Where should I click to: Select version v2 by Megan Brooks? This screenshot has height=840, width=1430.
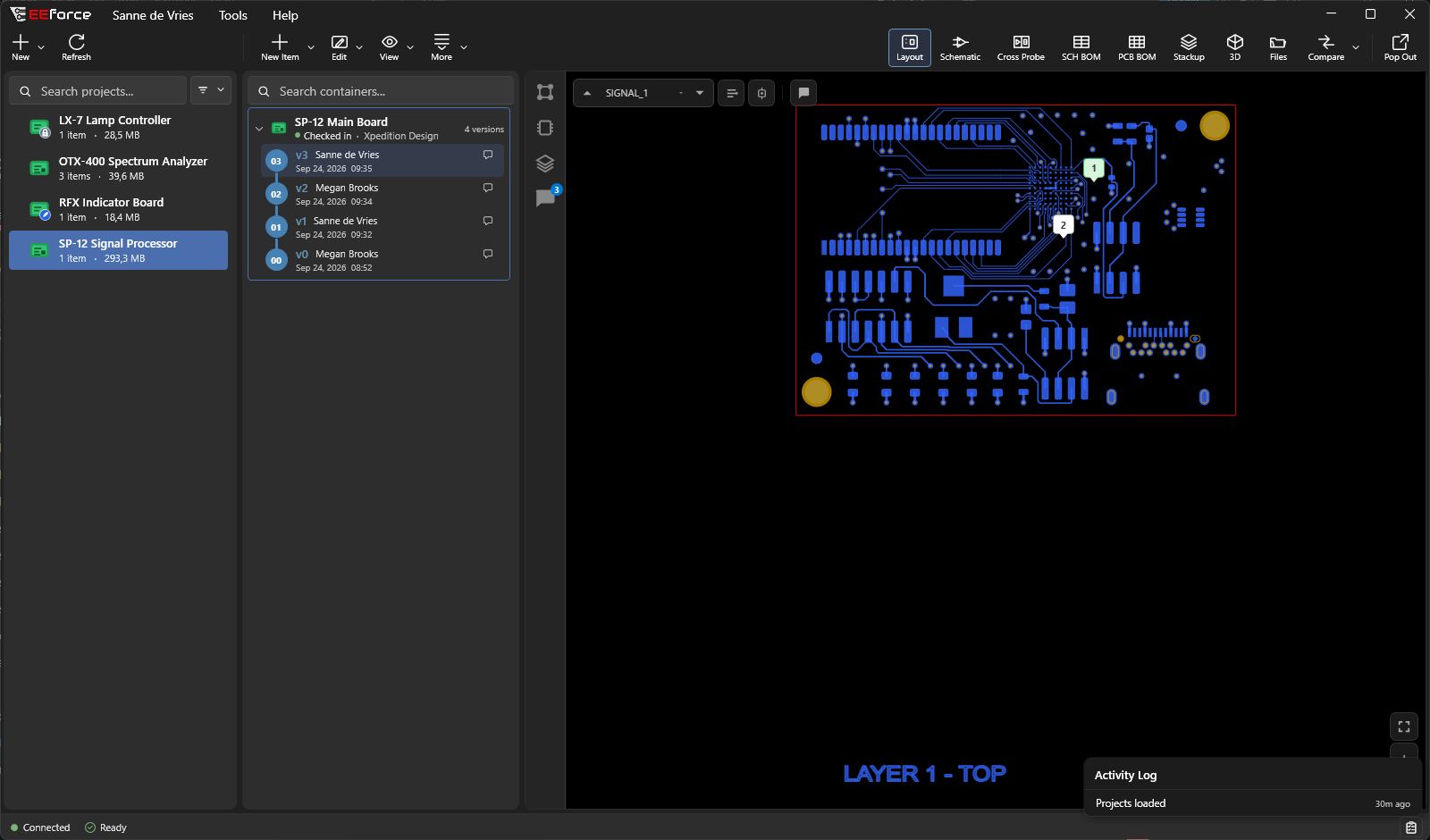click(x=383, y=194)
